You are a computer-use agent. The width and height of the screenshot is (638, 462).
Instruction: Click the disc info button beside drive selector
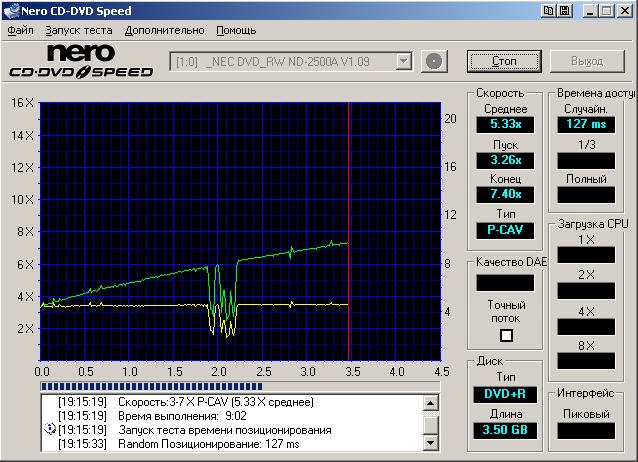click(x=433, y=62)
